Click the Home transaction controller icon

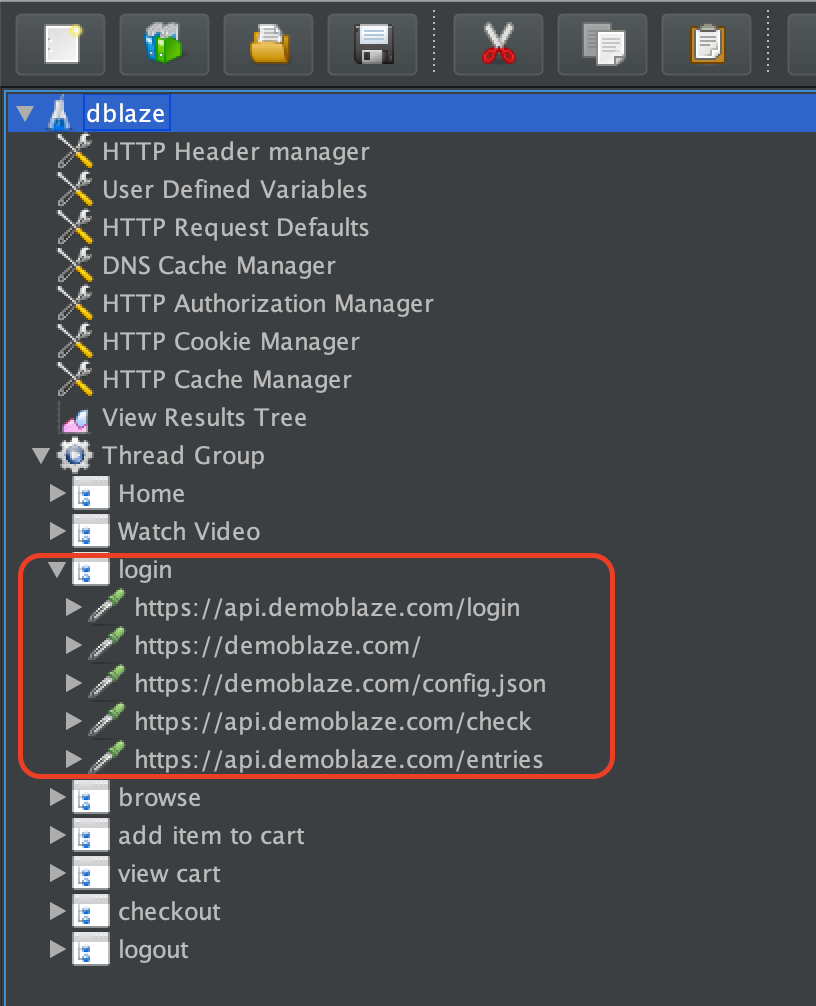91,493
